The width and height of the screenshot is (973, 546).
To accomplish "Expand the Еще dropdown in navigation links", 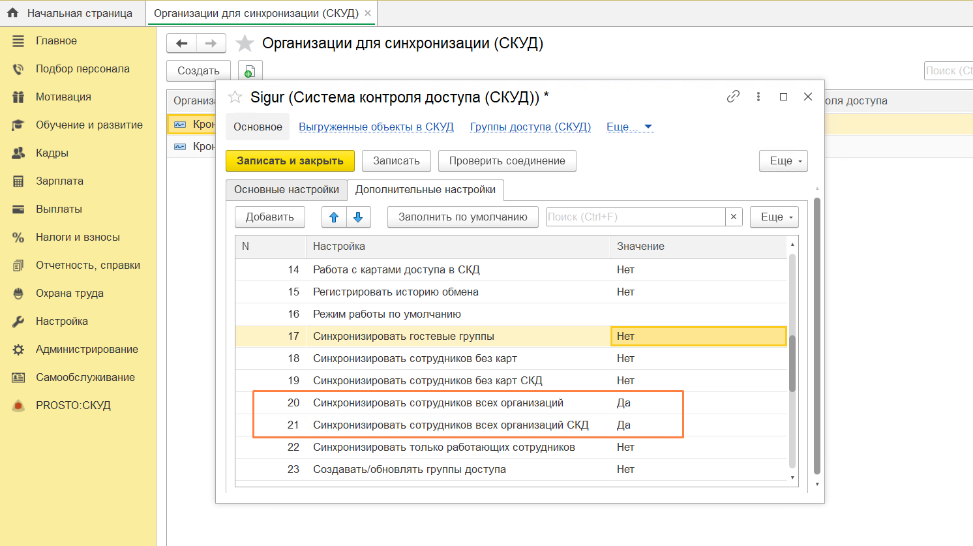I will click(629, 127).
